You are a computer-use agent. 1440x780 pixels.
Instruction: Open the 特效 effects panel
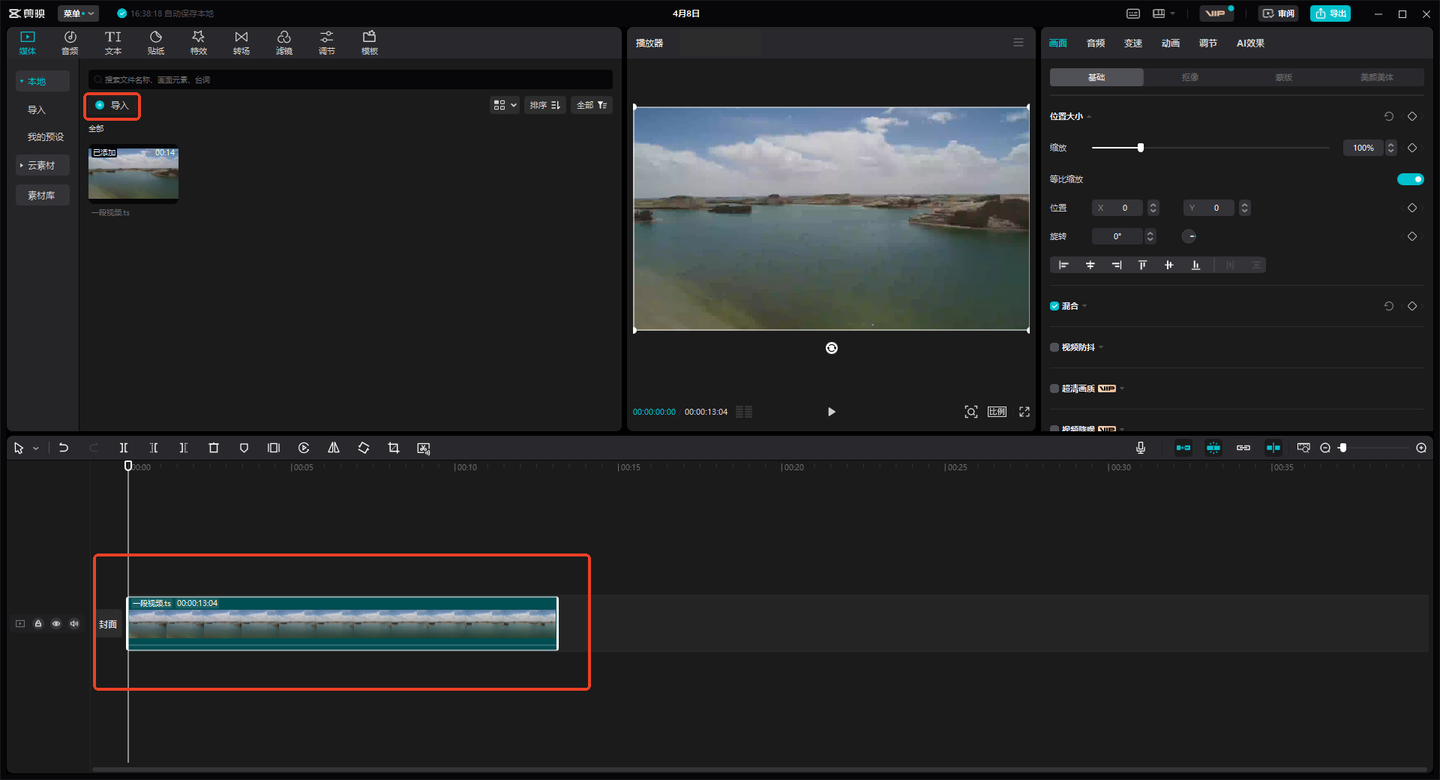tap(198, 43)
